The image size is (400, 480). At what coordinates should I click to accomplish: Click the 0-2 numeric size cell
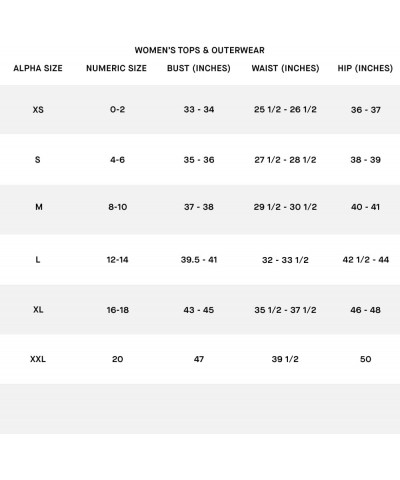pyautogui.click(x=117, y=109)
